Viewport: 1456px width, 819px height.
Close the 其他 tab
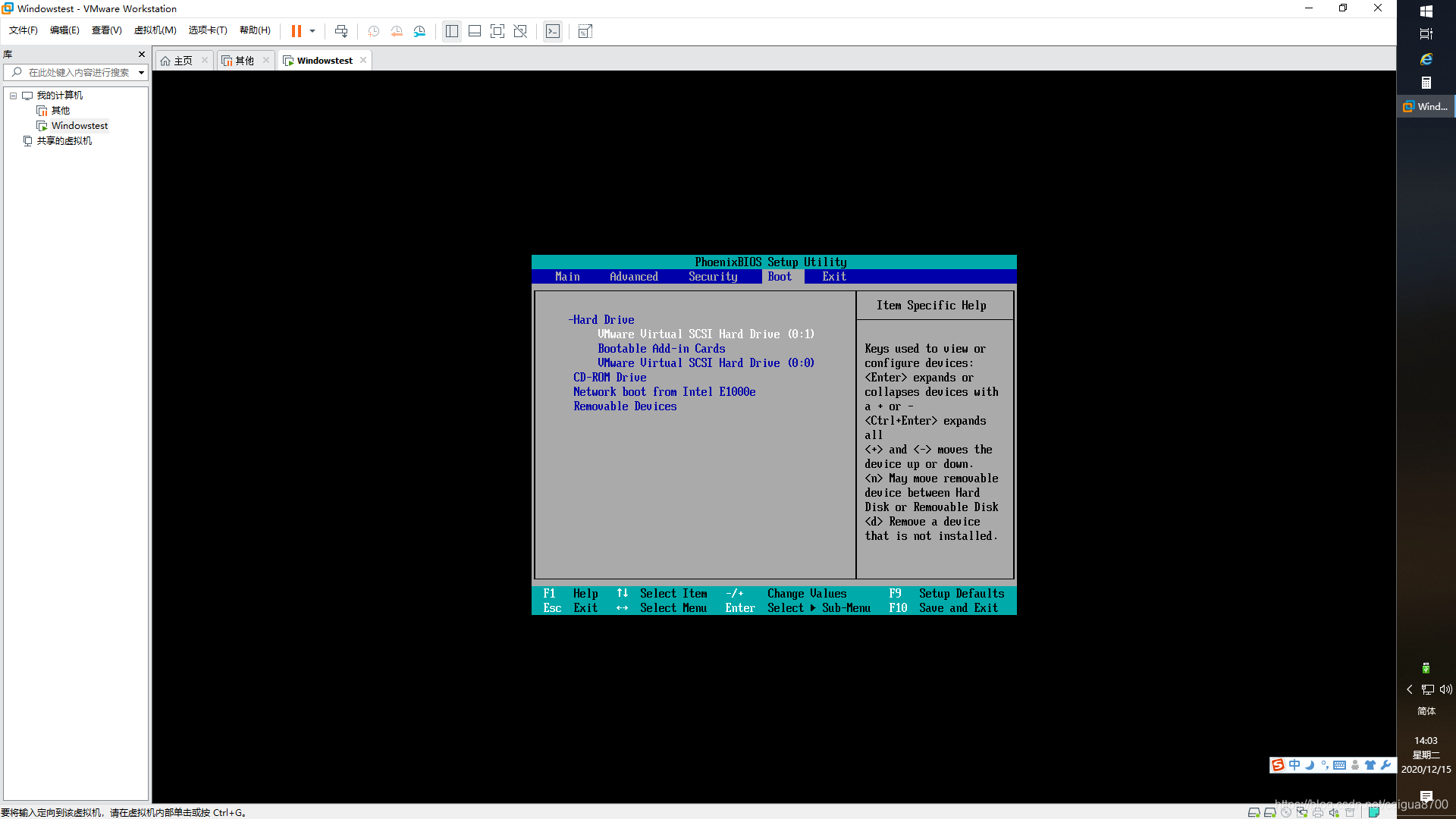pyautogui.click(x=266, y=61)
